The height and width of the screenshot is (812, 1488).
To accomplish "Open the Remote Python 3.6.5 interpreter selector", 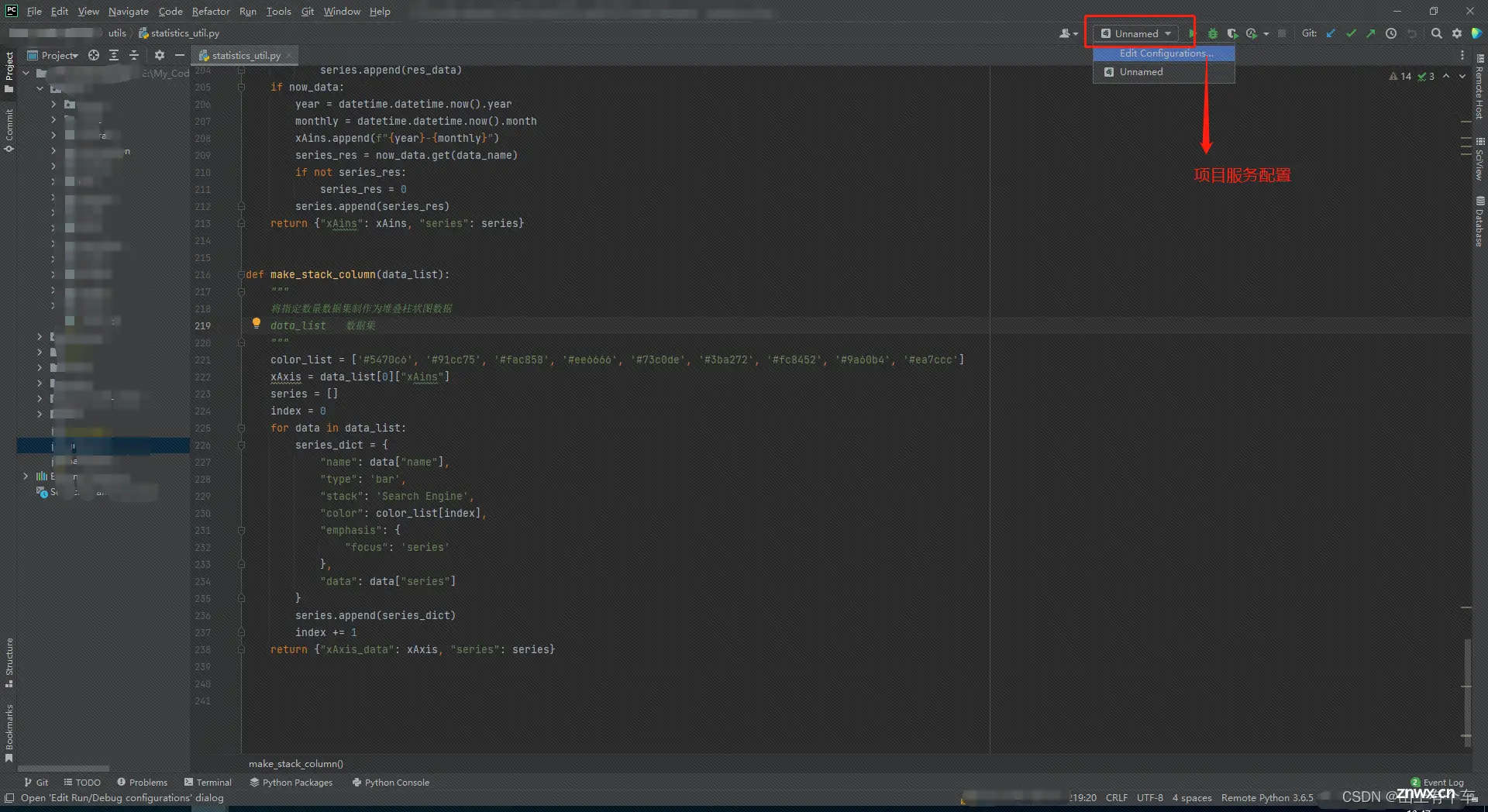I will [1267, 797].
